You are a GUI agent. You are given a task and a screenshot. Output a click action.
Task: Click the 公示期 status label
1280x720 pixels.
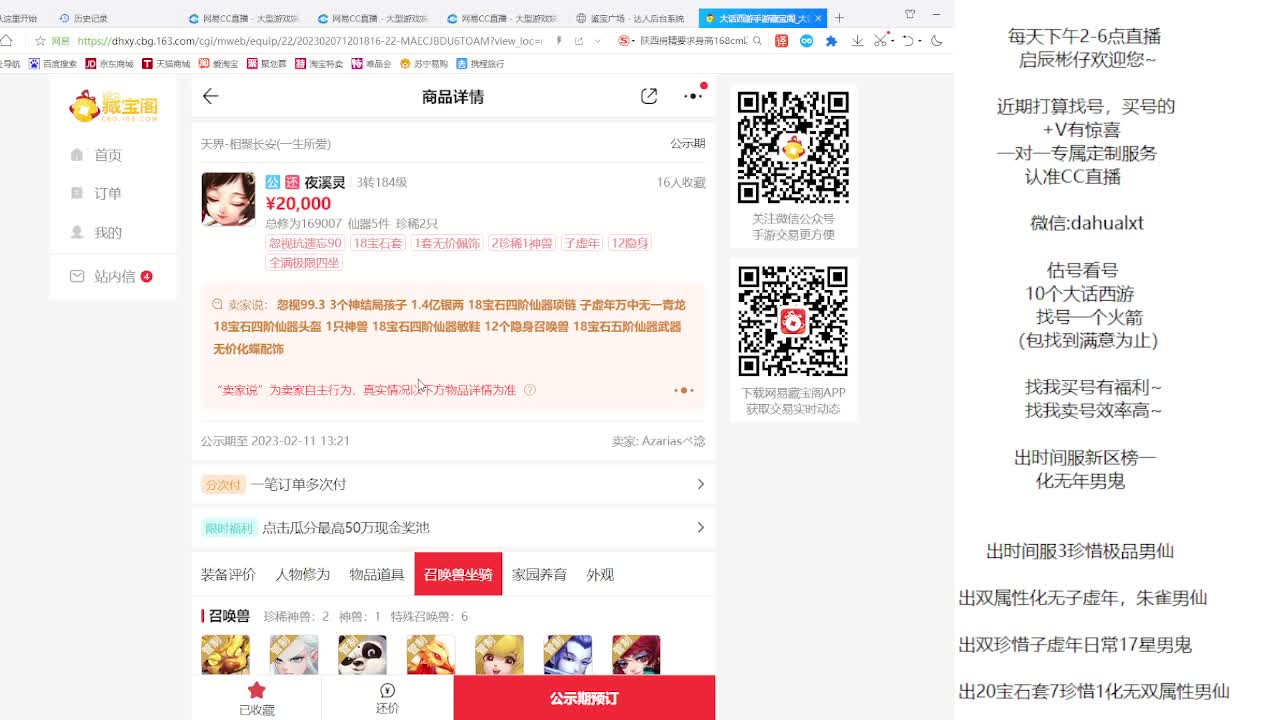coord(688,144)
